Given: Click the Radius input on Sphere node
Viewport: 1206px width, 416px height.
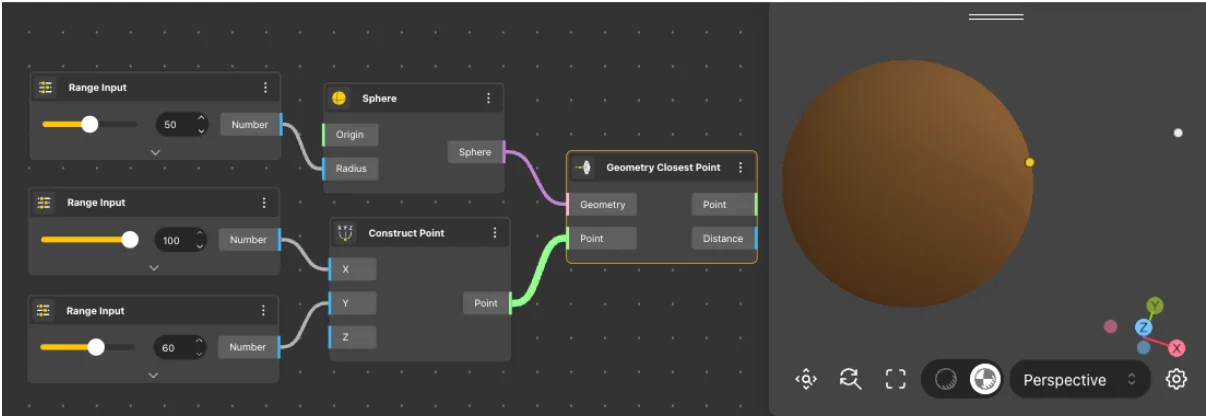Looking at the screenshot, I should [x=351, y=168].
